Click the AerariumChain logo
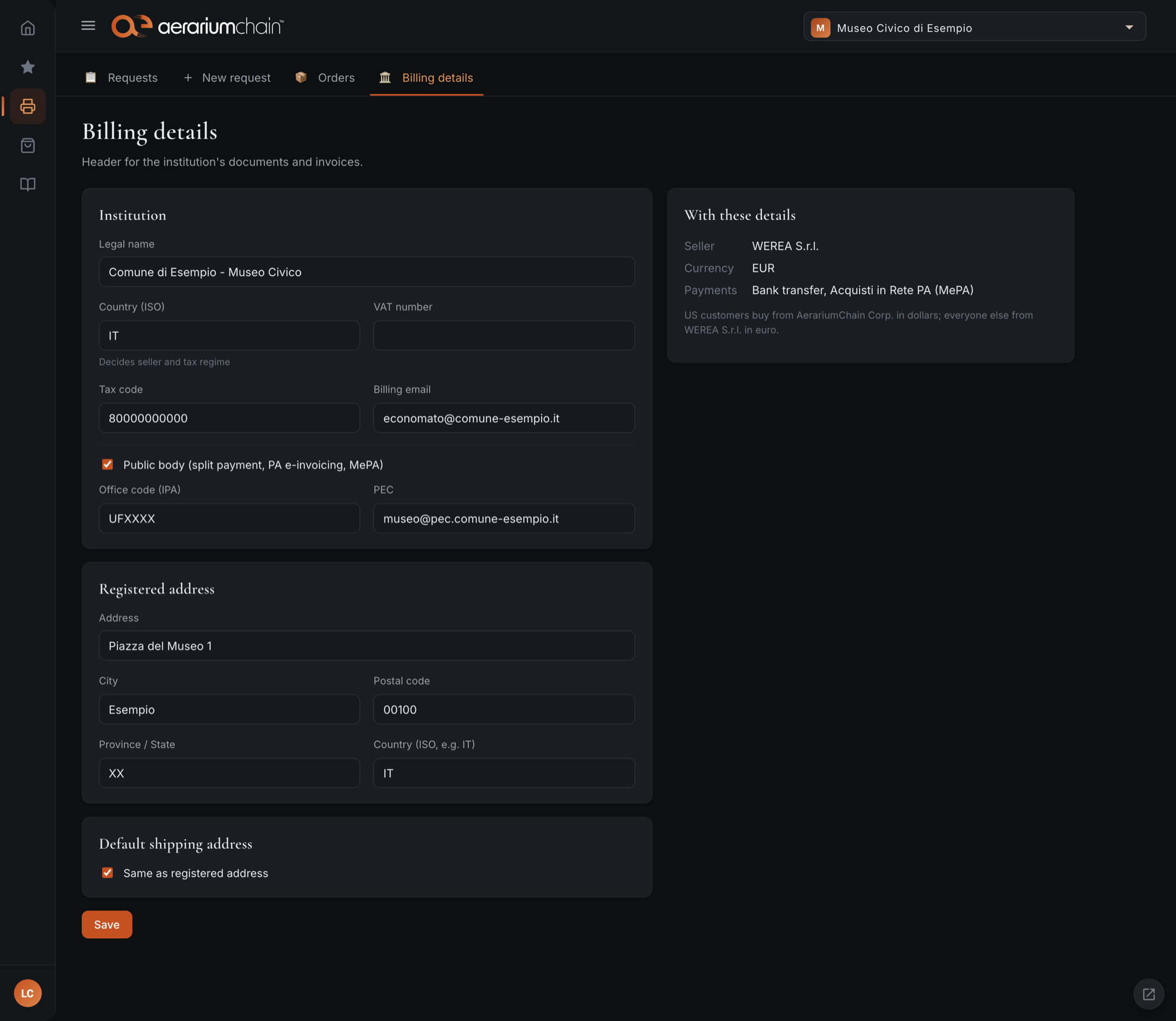1176x1021 pixels. coord(198,26)
